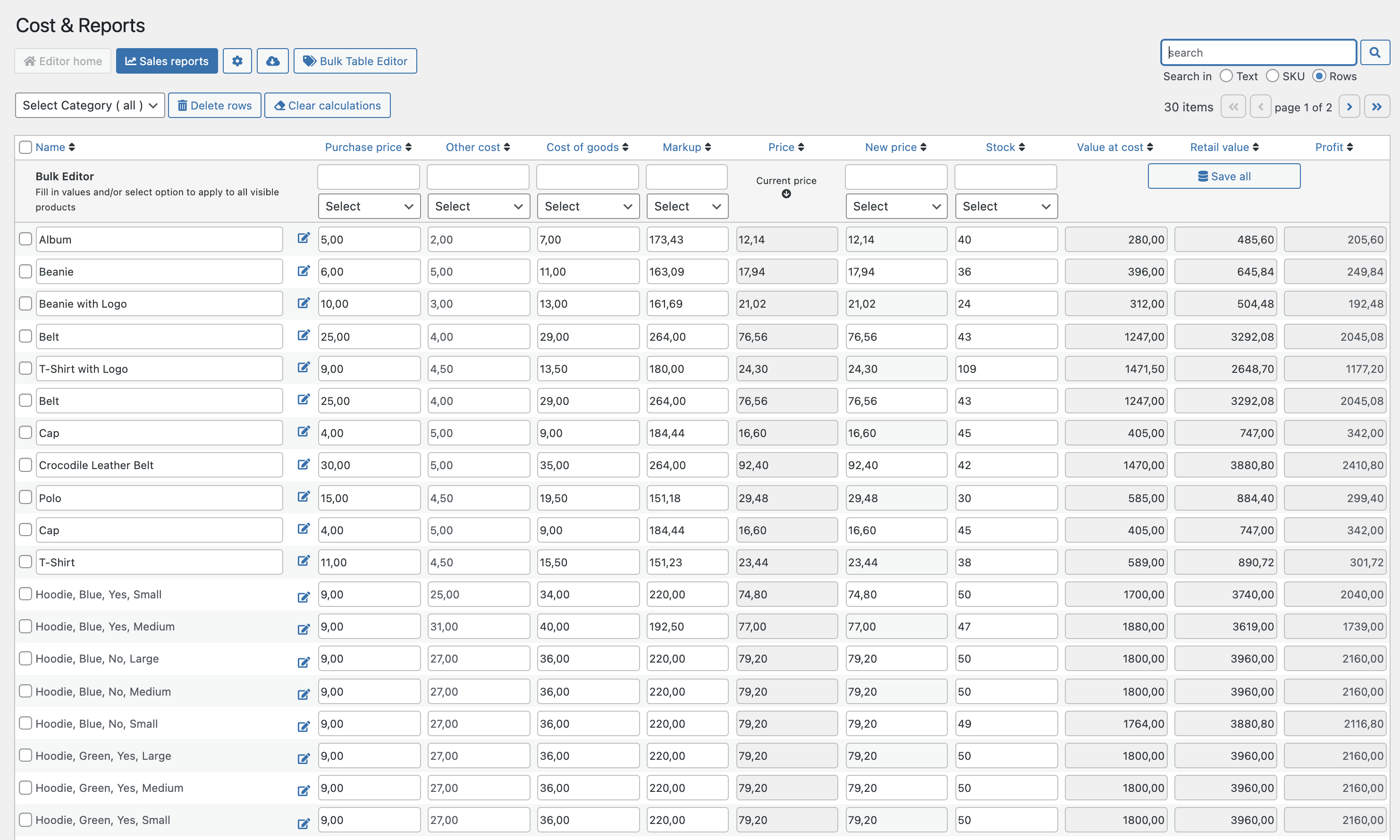The width and height of the screenshot is (1400, 840).
Task: Click bulk Markup value input
Action: point(687,177)
